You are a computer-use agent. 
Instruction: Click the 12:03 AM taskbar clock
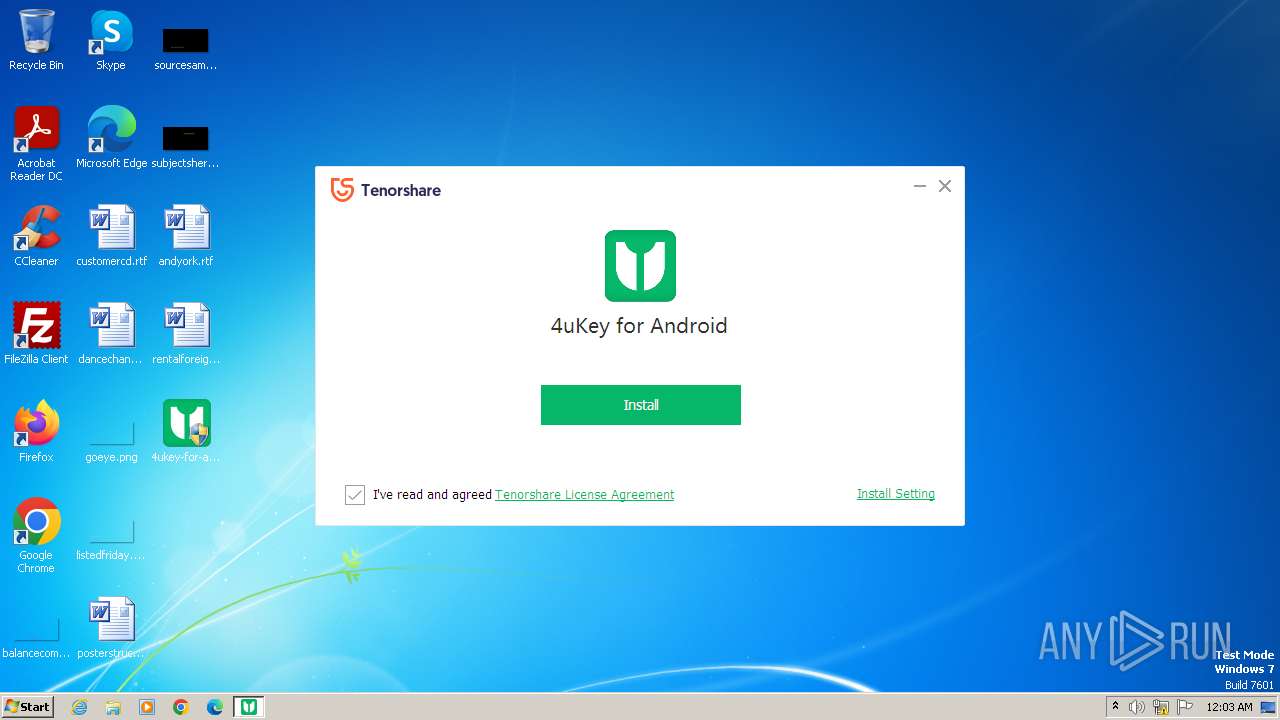click(1229, 707)
